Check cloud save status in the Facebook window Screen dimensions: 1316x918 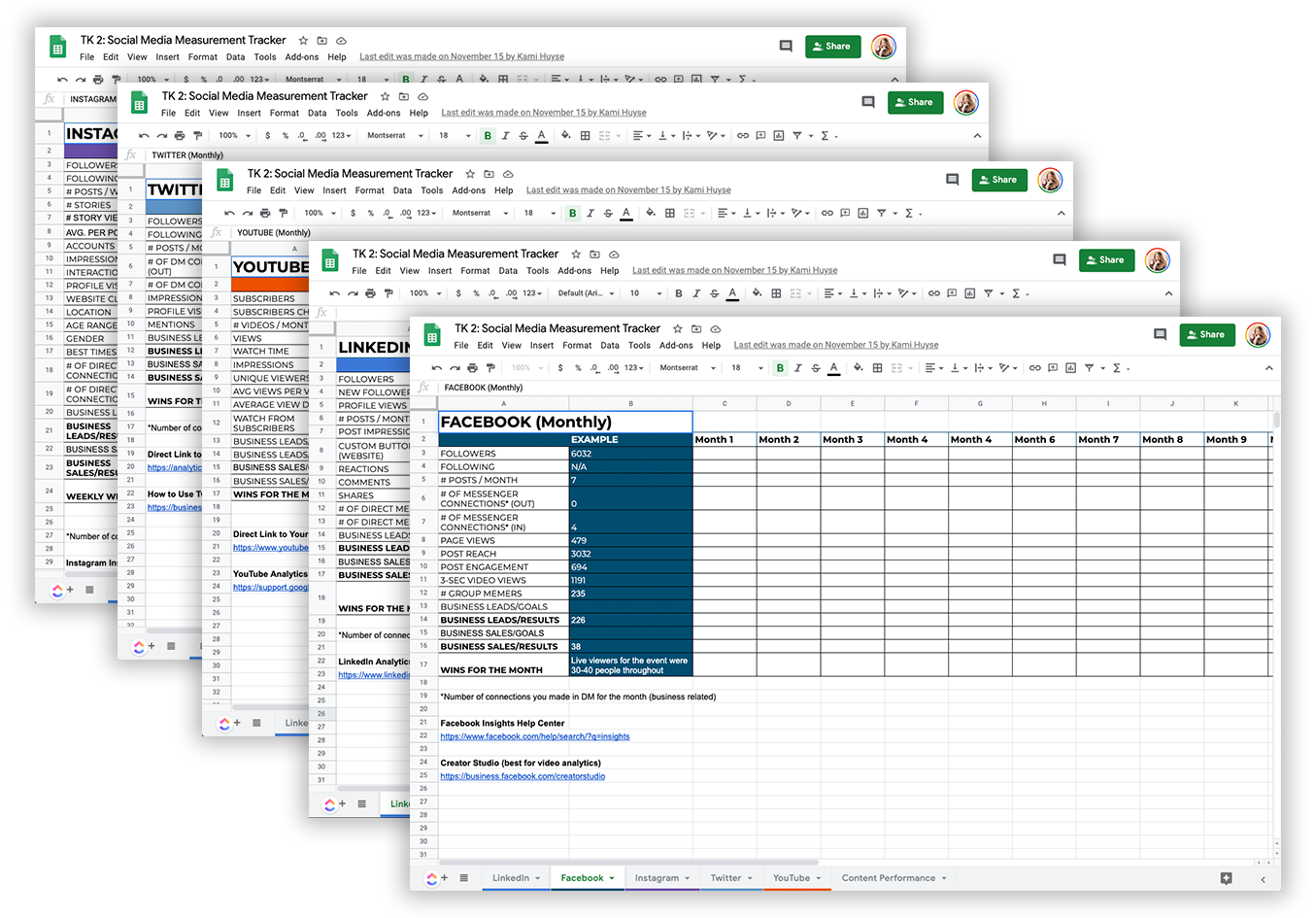tap(716, 329)
